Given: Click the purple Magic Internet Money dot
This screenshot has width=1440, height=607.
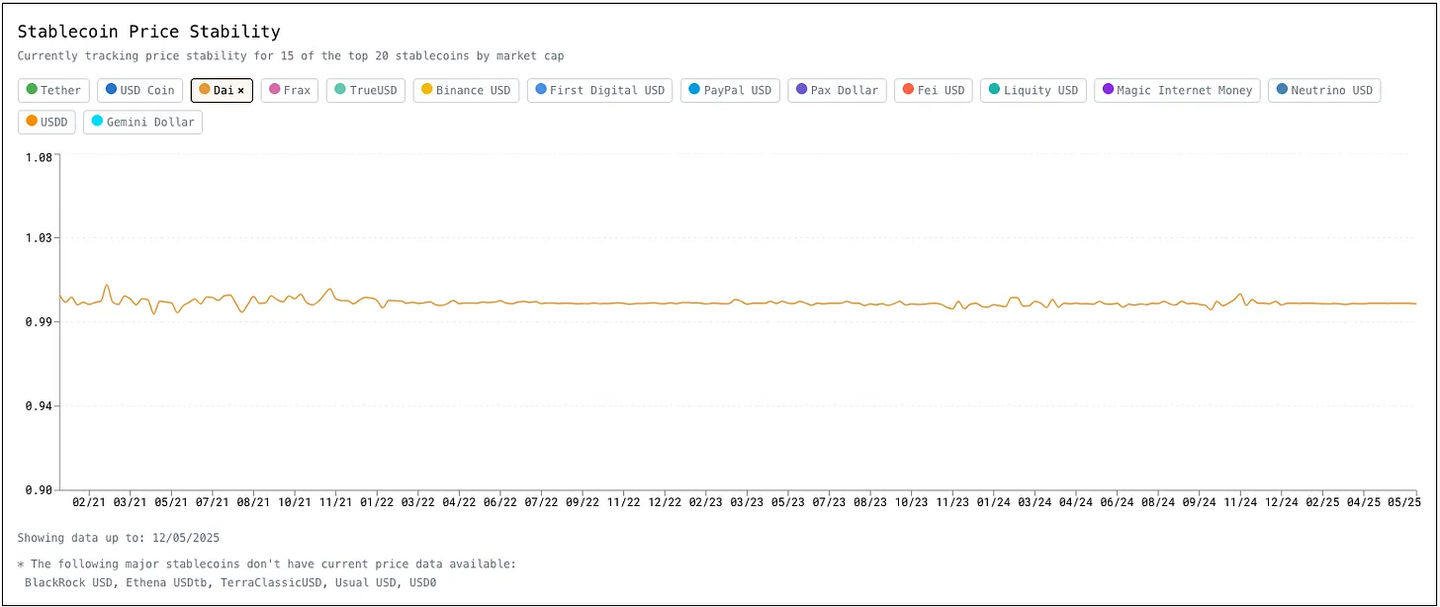Looking at the screenshot, I should [1108, 90].
